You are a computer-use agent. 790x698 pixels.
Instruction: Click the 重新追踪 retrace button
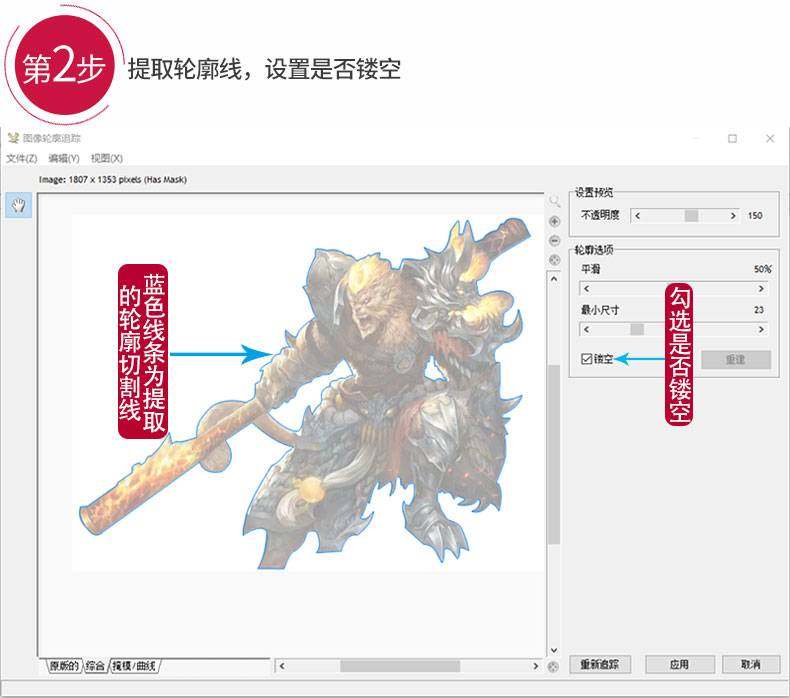pos(600,665)
